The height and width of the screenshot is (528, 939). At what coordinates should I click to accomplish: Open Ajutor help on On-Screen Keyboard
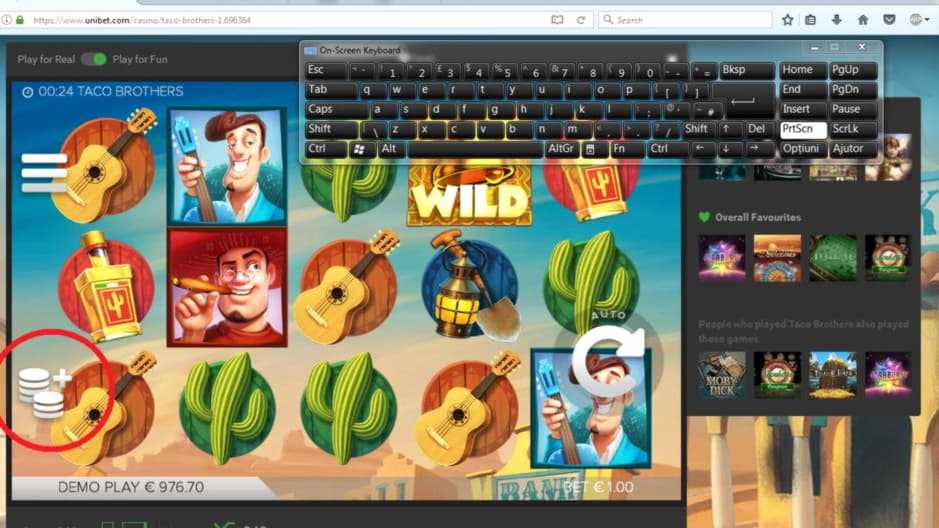point(853,150)
